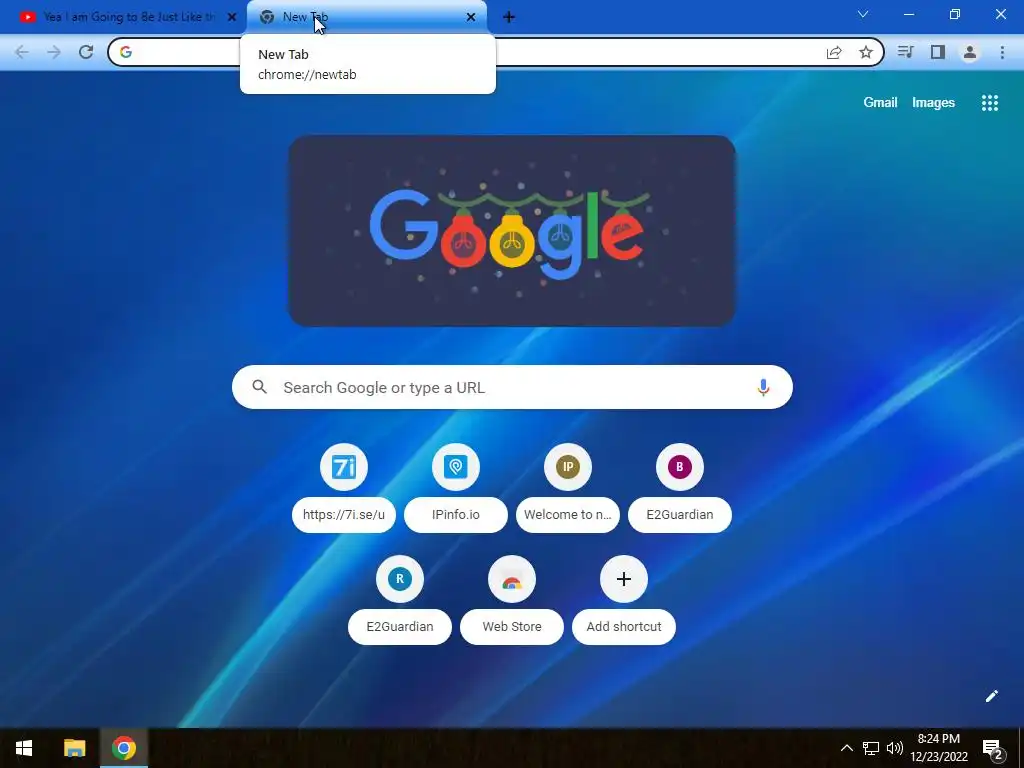
Task: Click the 'https://7i.se/u' shortcut label
Action: [x=344, y=515]
